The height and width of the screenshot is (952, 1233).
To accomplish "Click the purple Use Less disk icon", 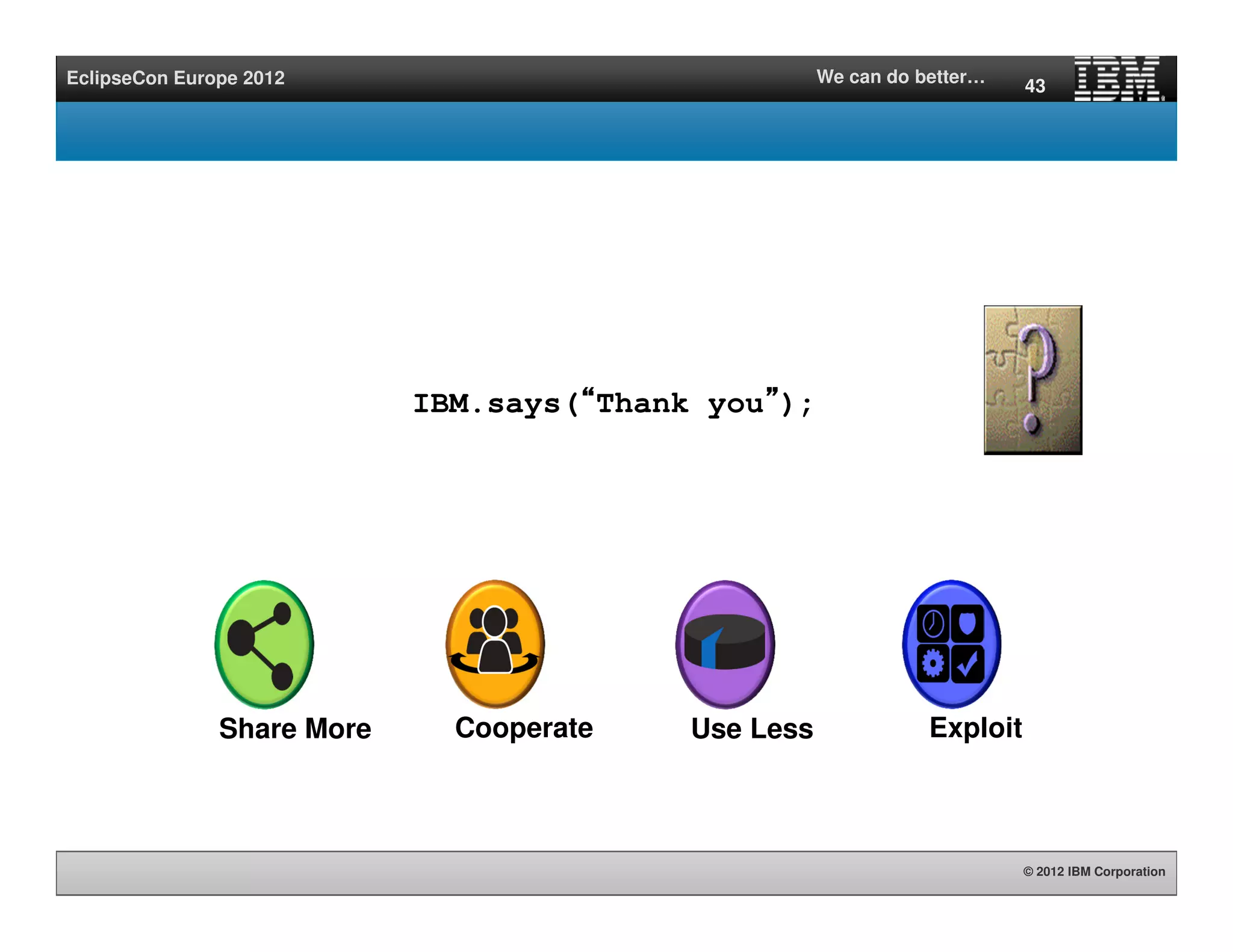I will coord(725,644).
